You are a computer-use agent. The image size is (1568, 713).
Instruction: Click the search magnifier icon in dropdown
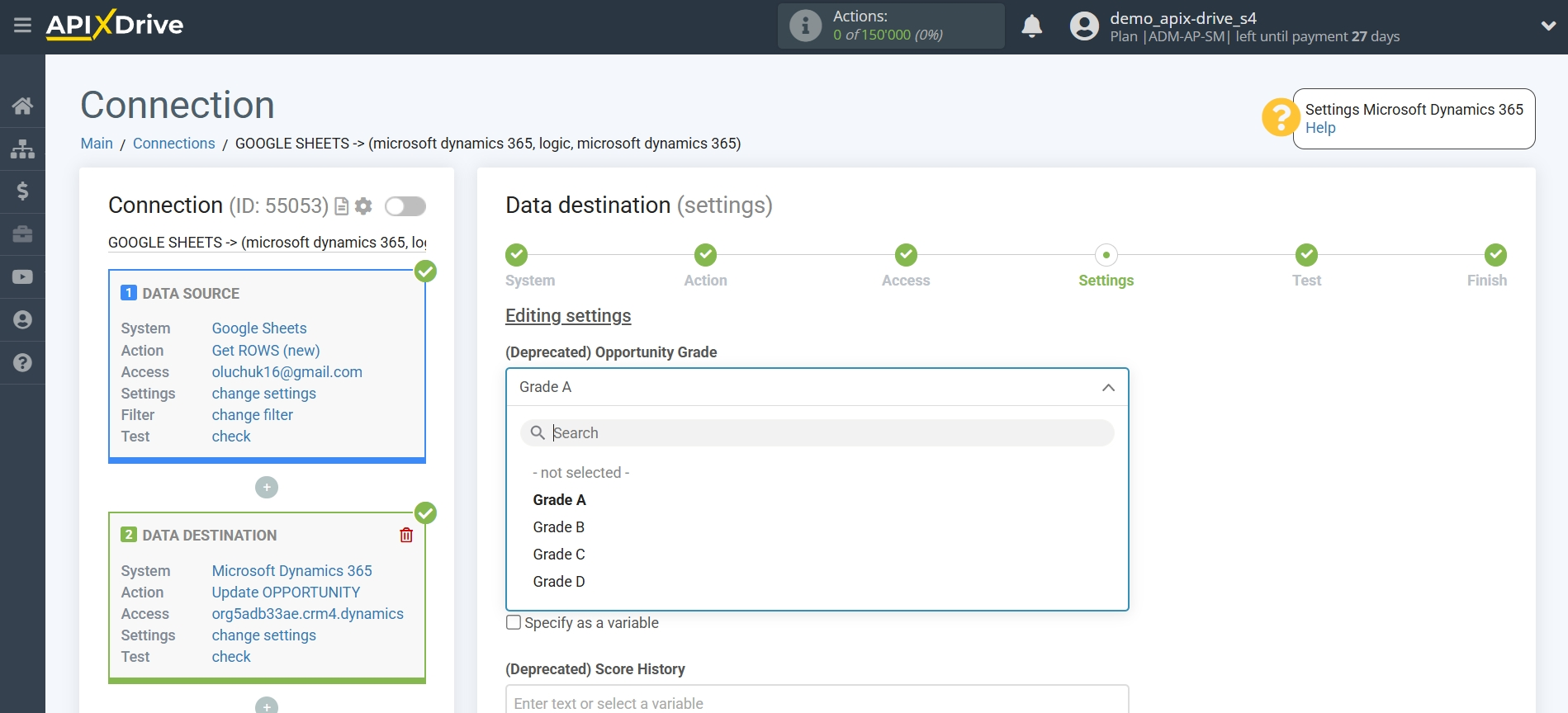click(538, 432)
